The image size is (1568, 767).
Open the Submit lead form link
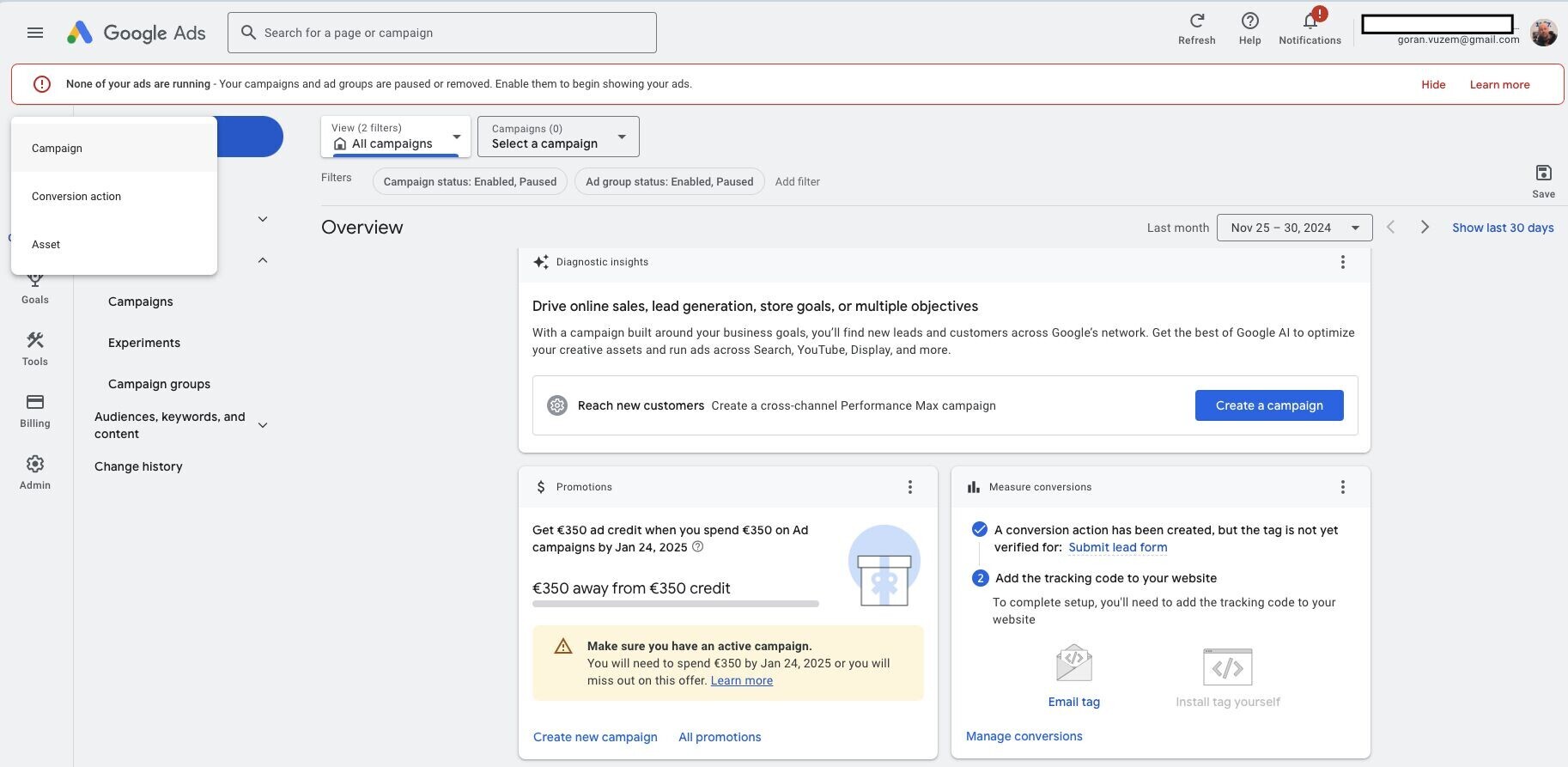[x=1117, y=547]
